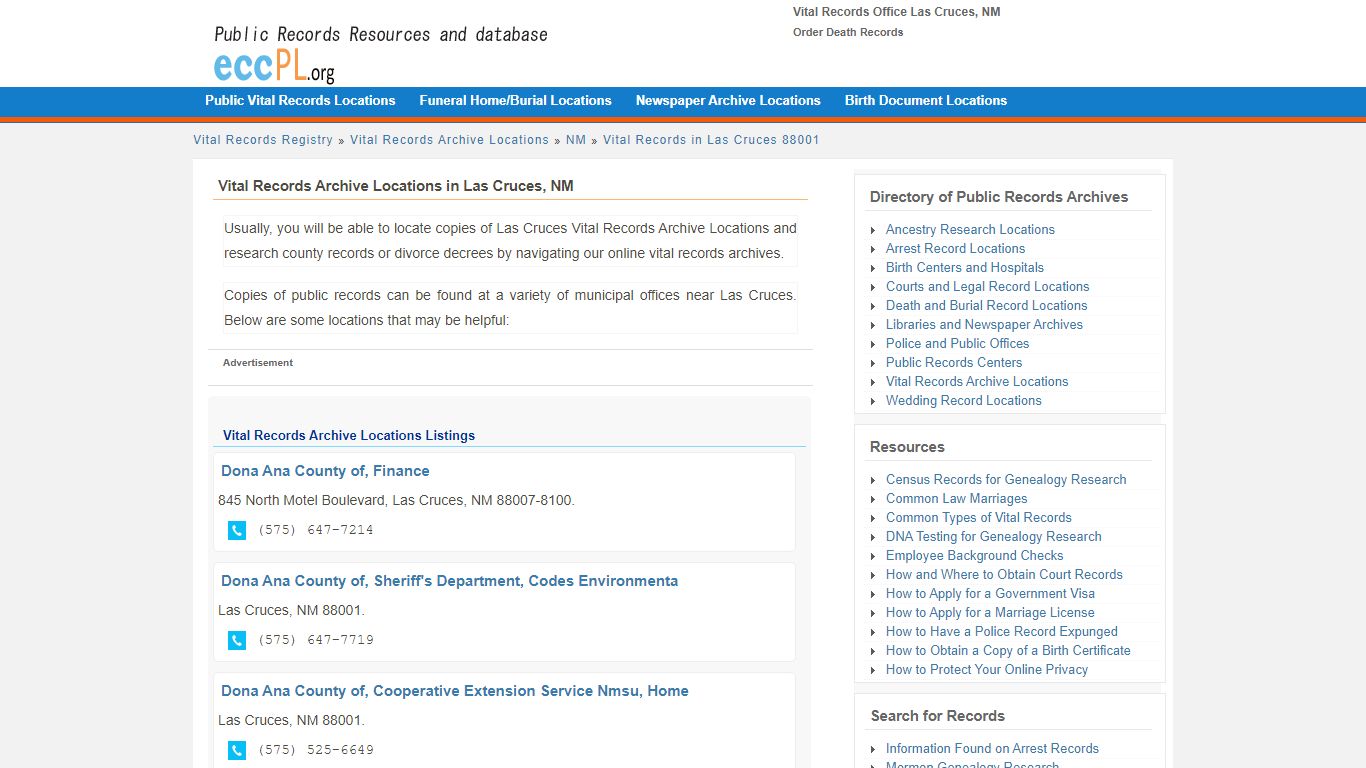Select the NM breadcrumb link
This screenshot has width=1366, height=768.
[x=576, y=140]
